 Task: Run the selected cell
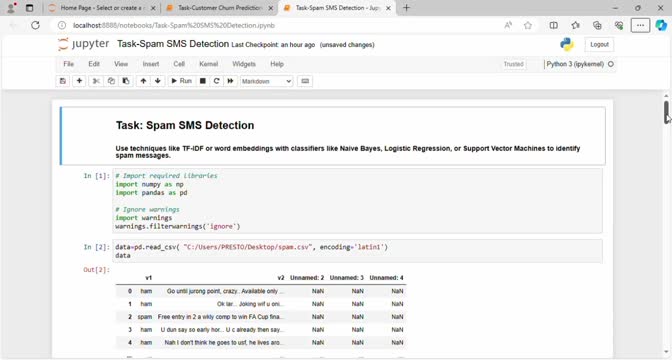tap(181, 81)
